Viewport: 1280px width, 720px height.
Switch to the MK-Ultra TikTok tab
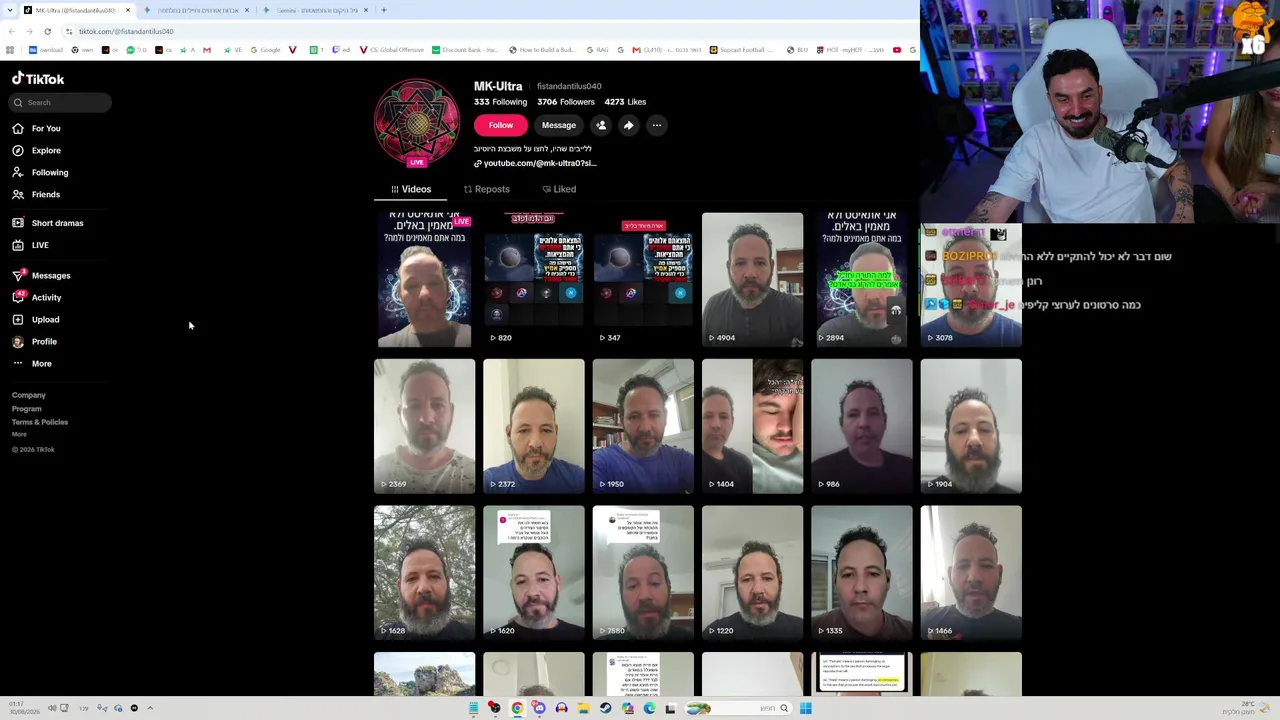(x=76, y=10)
